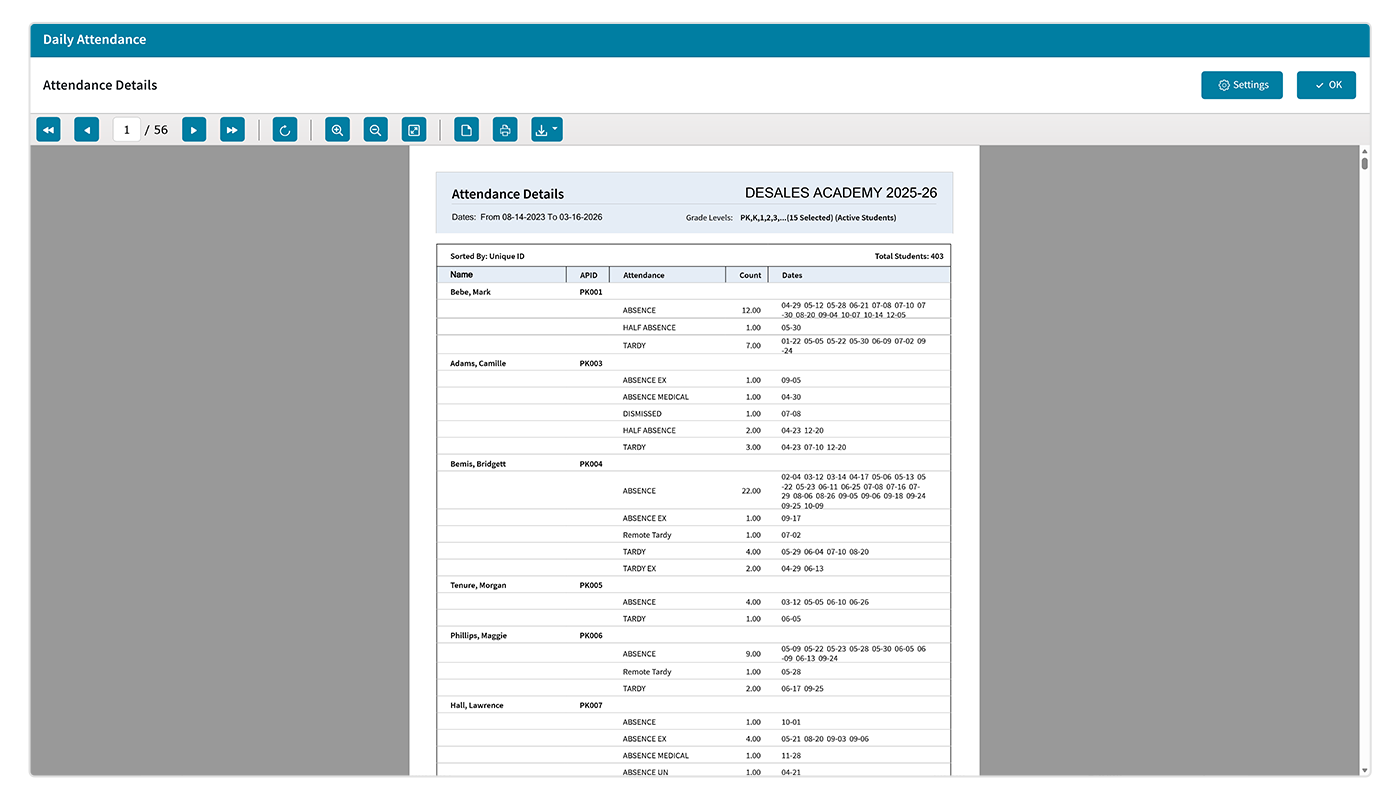Viewport: 1400px width, 800px height.
Task: Confirm with the OK button
Action: [x=1326, y=85]
